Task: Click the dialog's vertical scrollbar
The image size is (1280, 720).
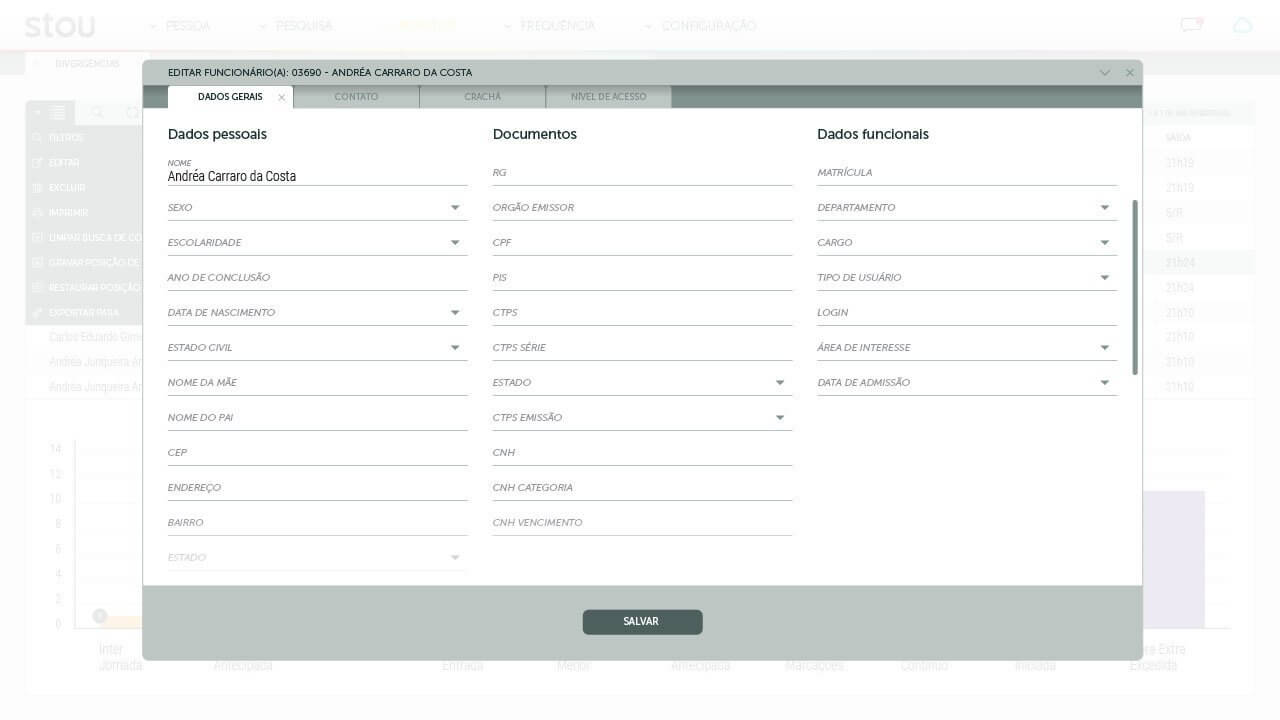Action: (x=1135, y=288)
